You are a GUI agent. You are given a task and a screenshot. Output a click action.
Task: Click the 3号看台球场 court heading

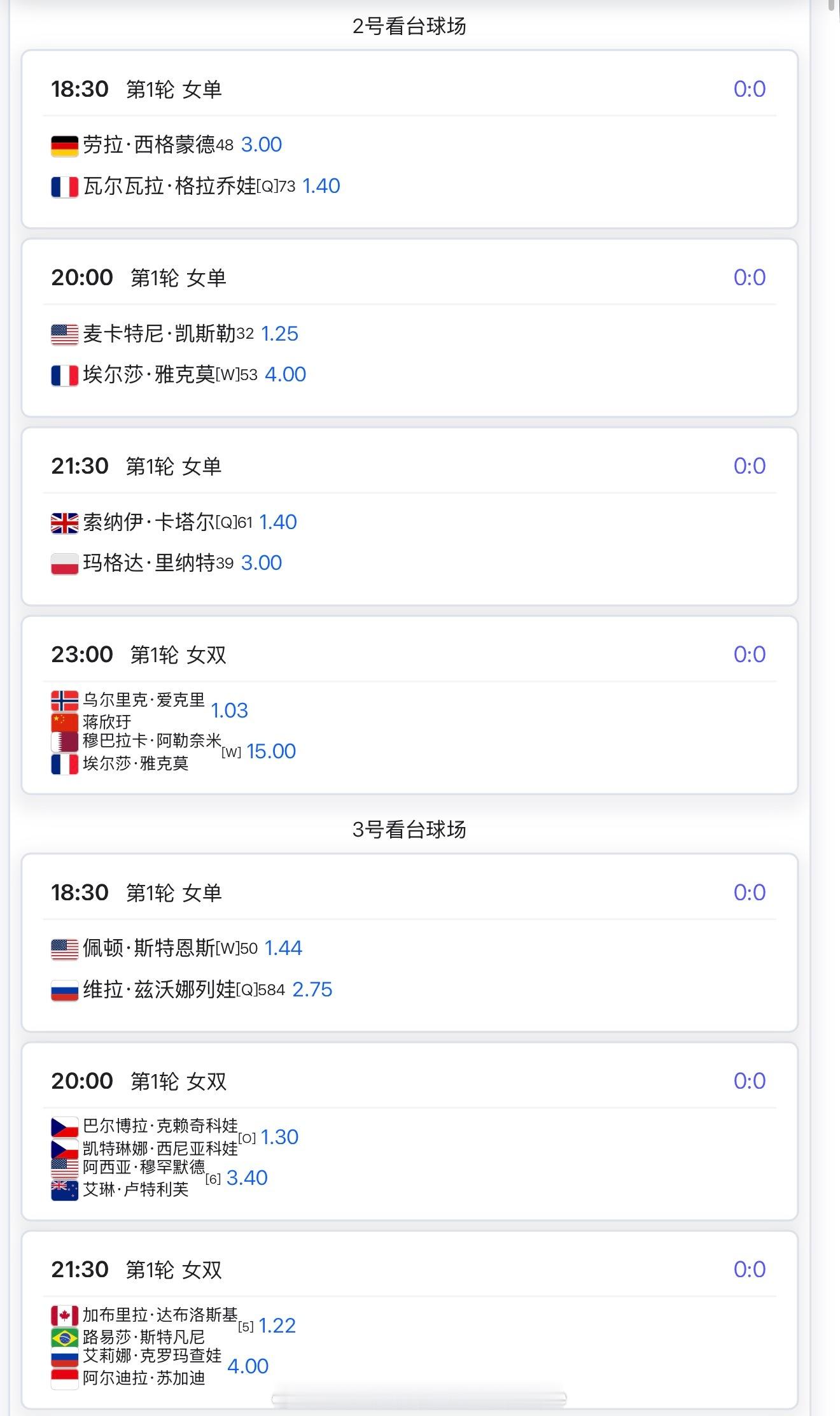click(409, 830)
